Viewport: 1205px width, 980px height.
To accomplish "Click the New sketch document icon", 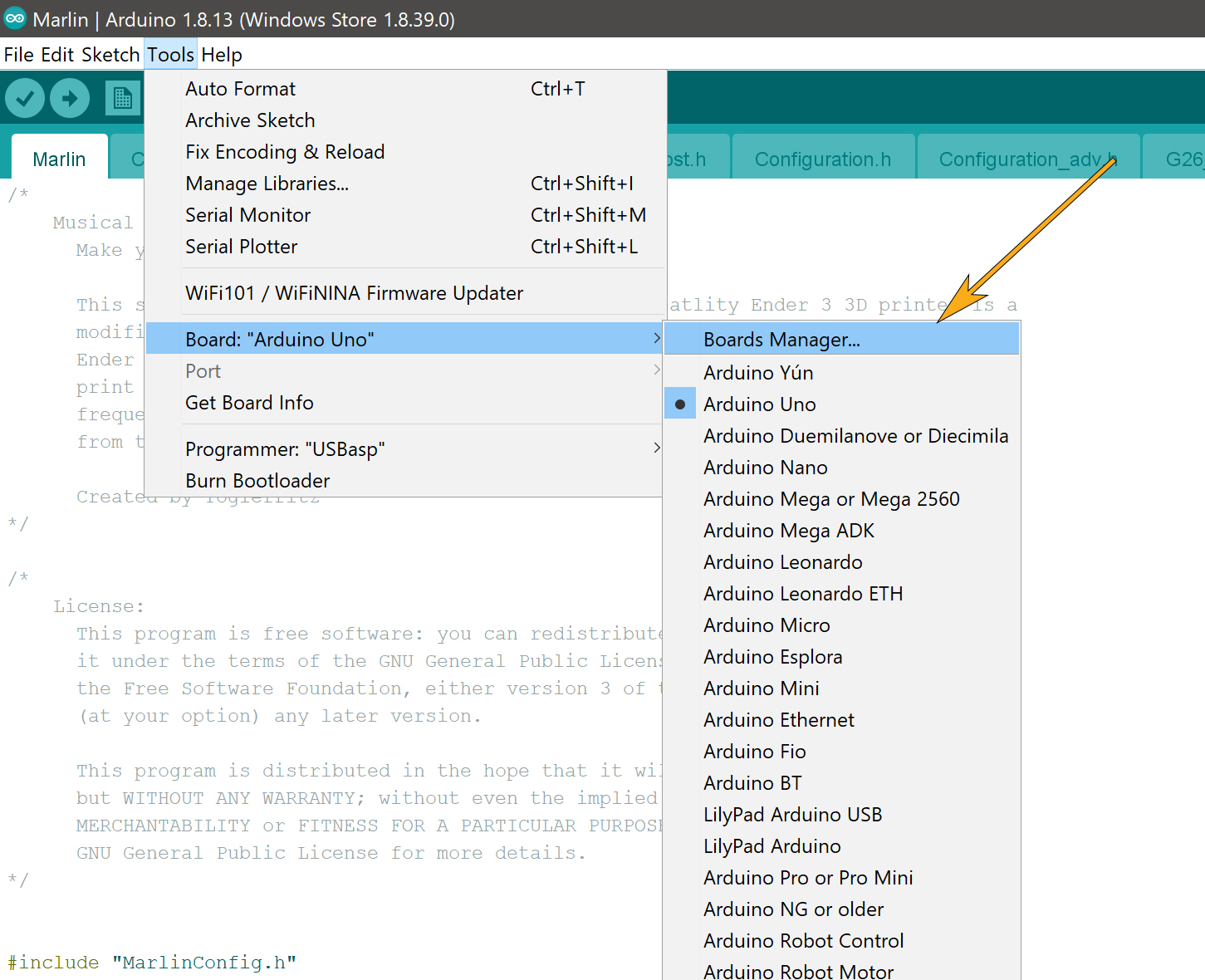I will coord(123,97).
